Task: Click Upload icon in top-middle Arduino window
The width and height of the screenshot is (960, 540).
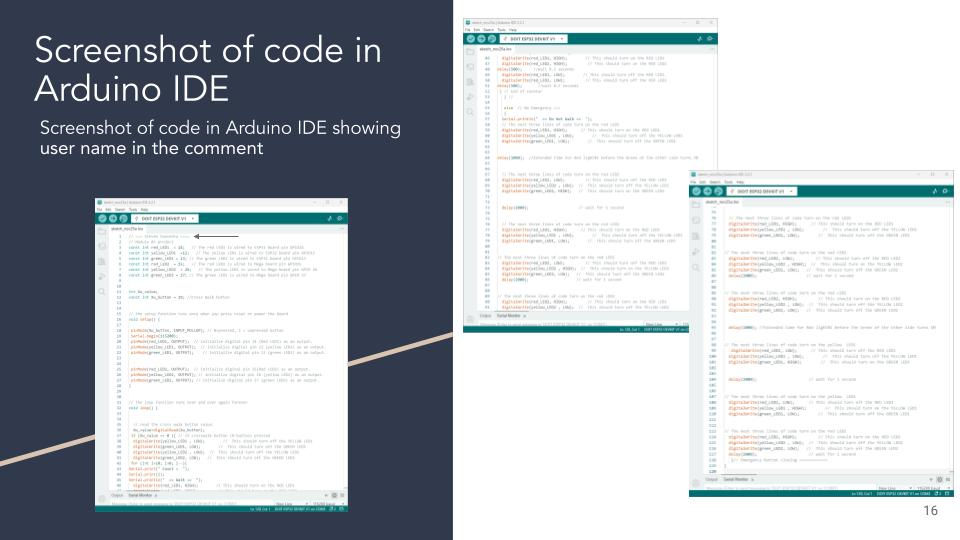Action: (x=481, y=39)
